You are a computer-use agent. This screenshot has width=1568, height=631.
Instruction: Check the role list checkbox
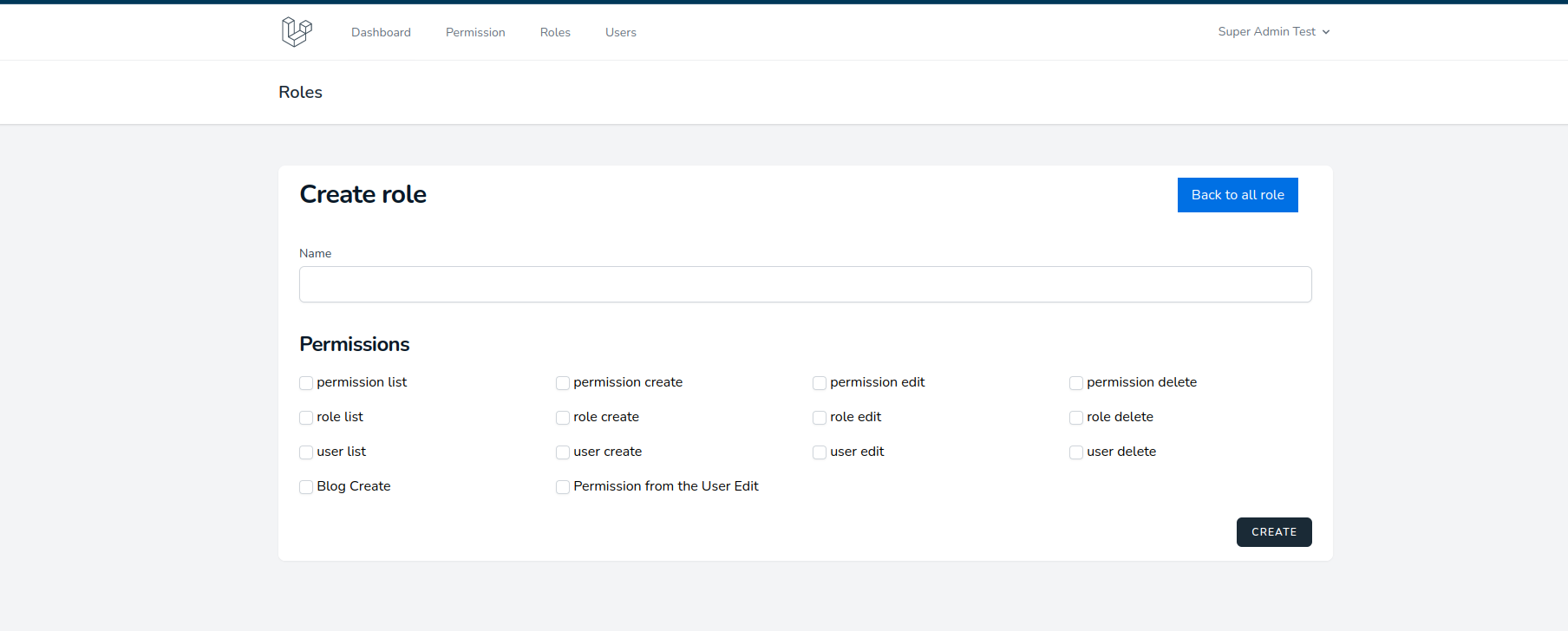pos(306,418)
